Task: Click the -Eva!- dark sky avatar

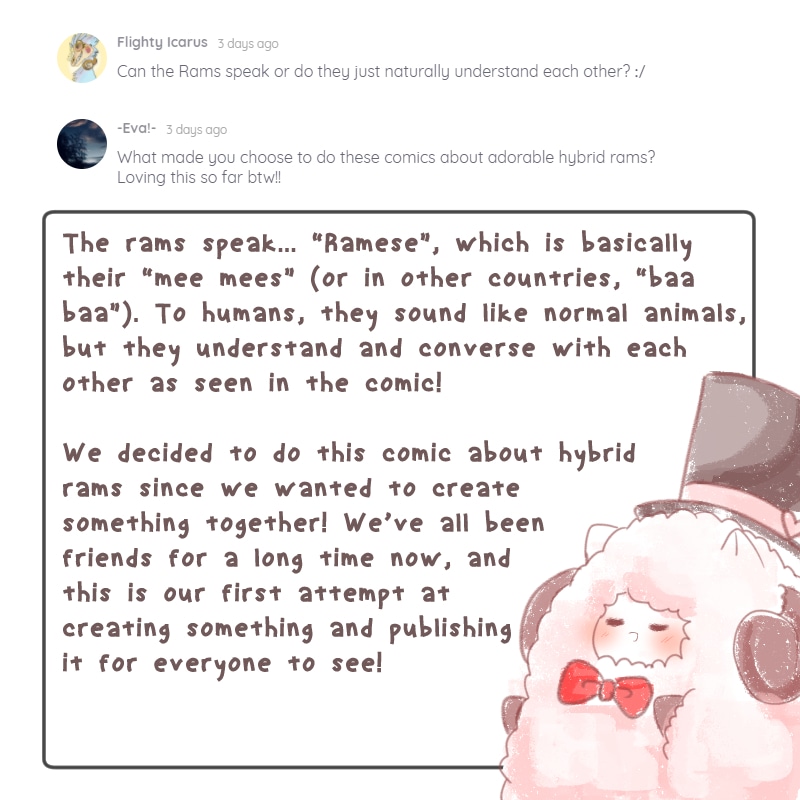Action: tap(82, 144)
